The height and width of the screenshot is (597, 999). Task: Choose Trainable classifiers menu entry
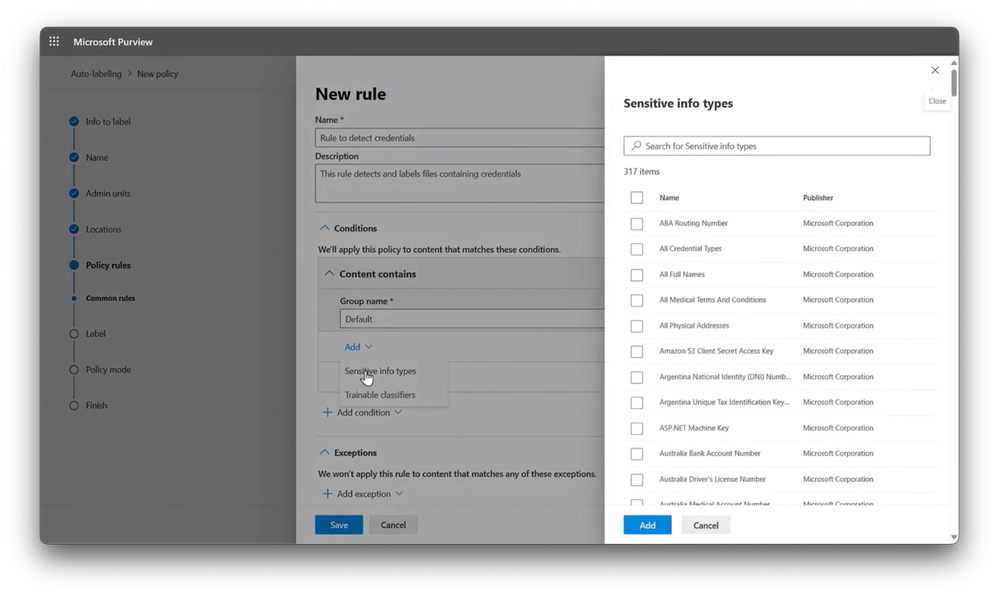click(x=380, y=395)
